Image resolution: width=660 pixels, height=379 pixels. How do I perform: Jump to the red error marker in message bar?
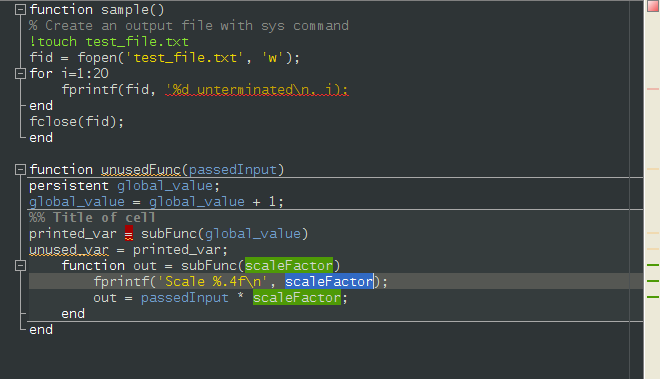click(x=652, y=89)
